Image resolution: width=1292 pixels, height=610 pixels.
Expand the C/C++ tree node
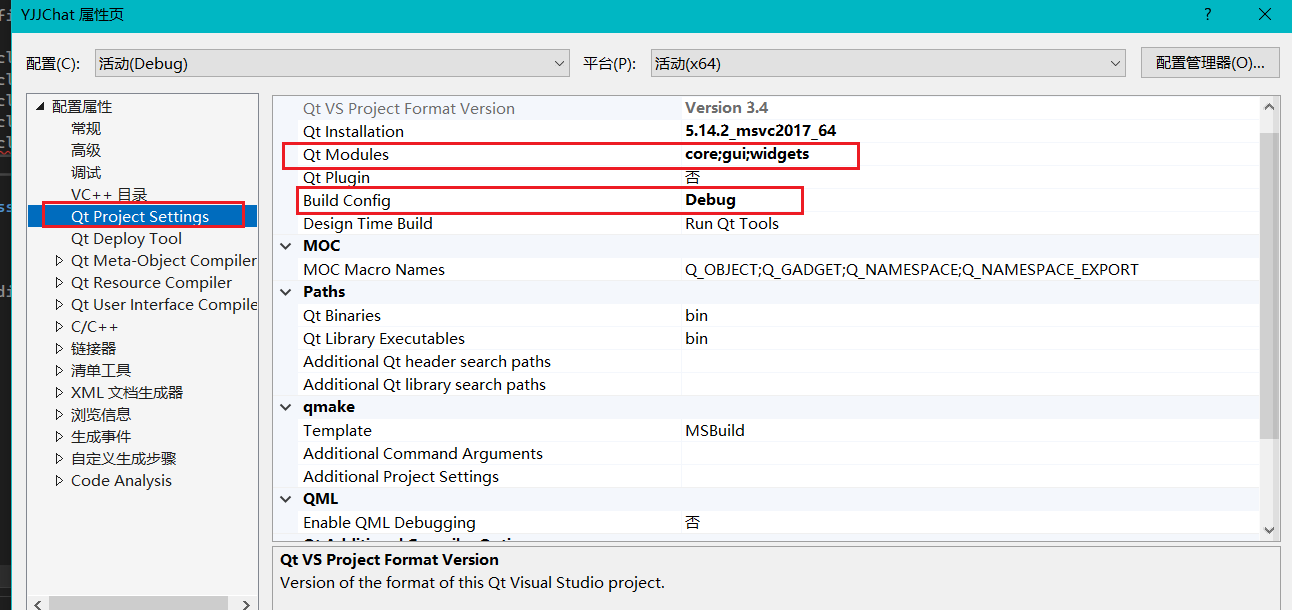[x=60, y=327]
